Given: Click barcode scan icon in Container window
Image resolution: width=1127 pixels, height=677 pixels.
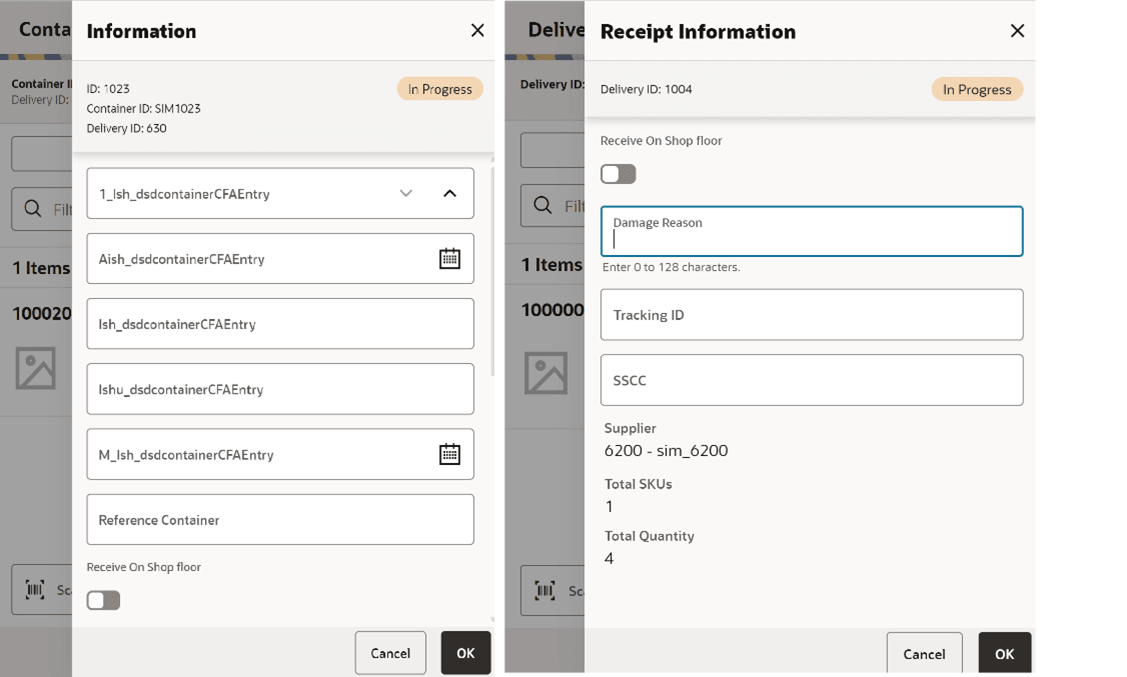Looking at the screenshot, I should click(x=35, y=590).
